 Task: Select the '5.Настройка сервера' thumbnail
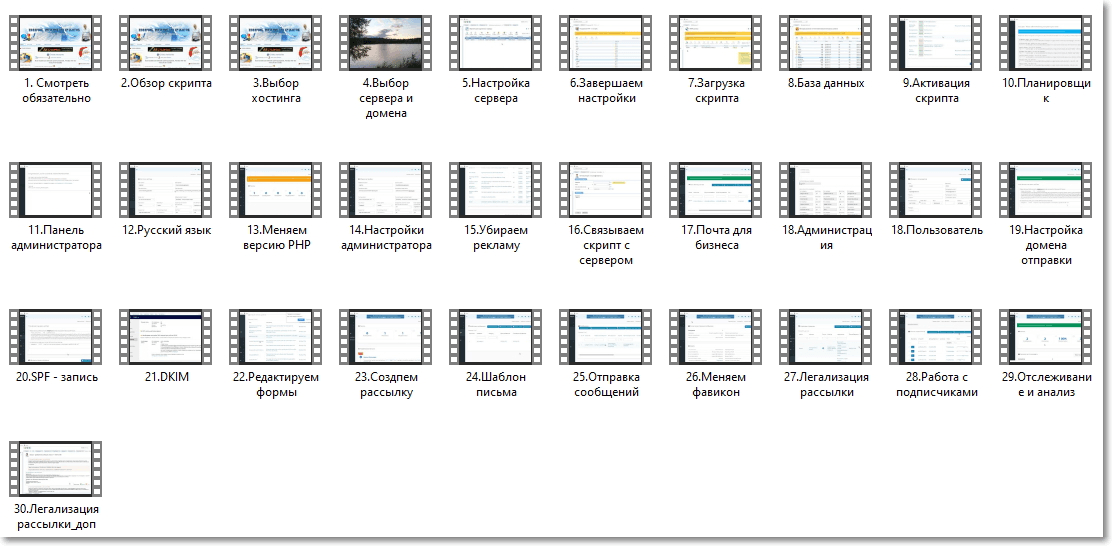pos(496,43)
